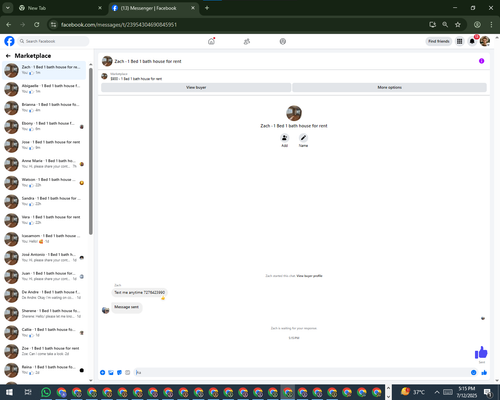This screenshot has height=400, width=500.
Task: Open site information icon in address bar
Action: coord(53,24)
